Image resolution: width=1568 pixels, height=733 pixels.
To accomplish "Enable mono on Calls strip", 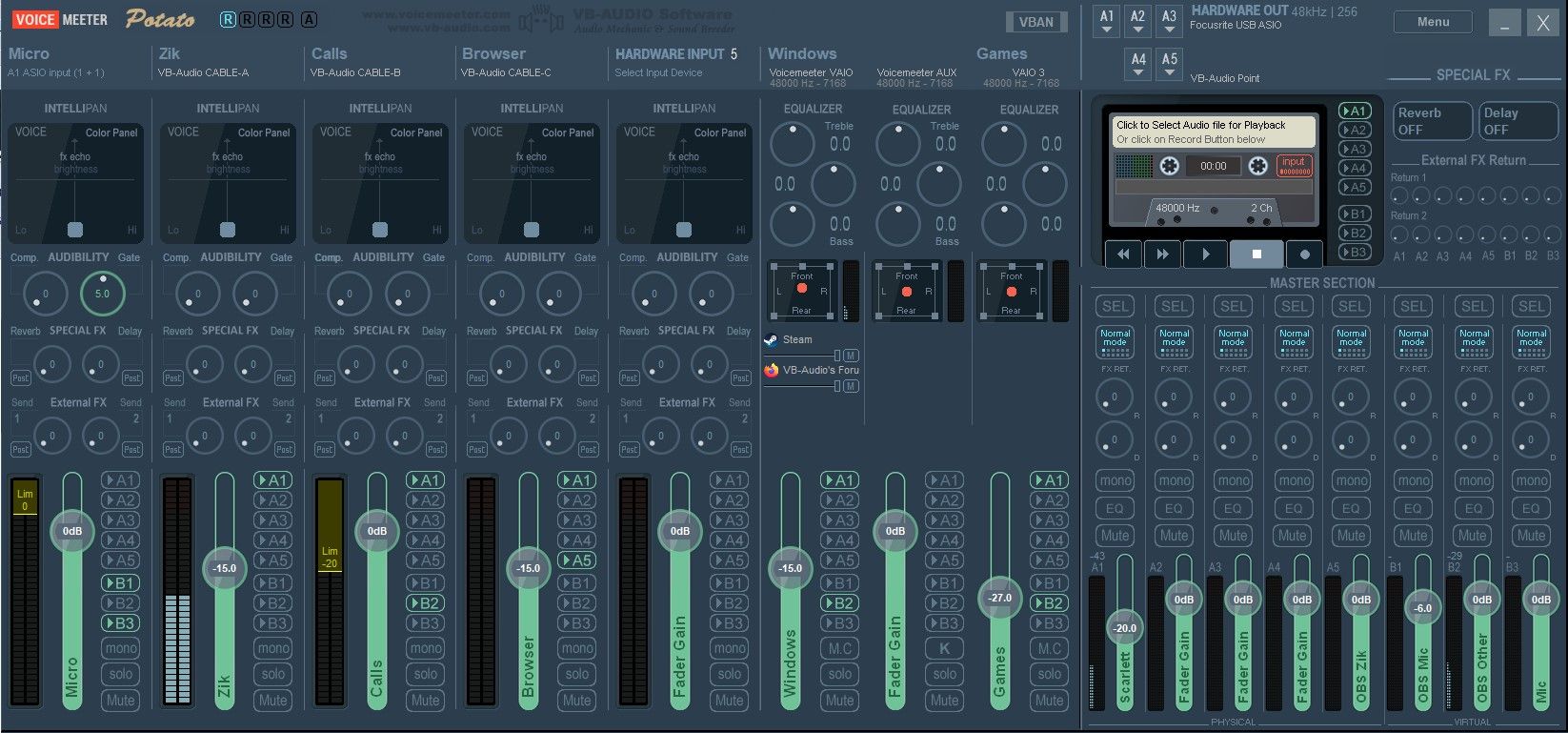I will tap(425, 648).
